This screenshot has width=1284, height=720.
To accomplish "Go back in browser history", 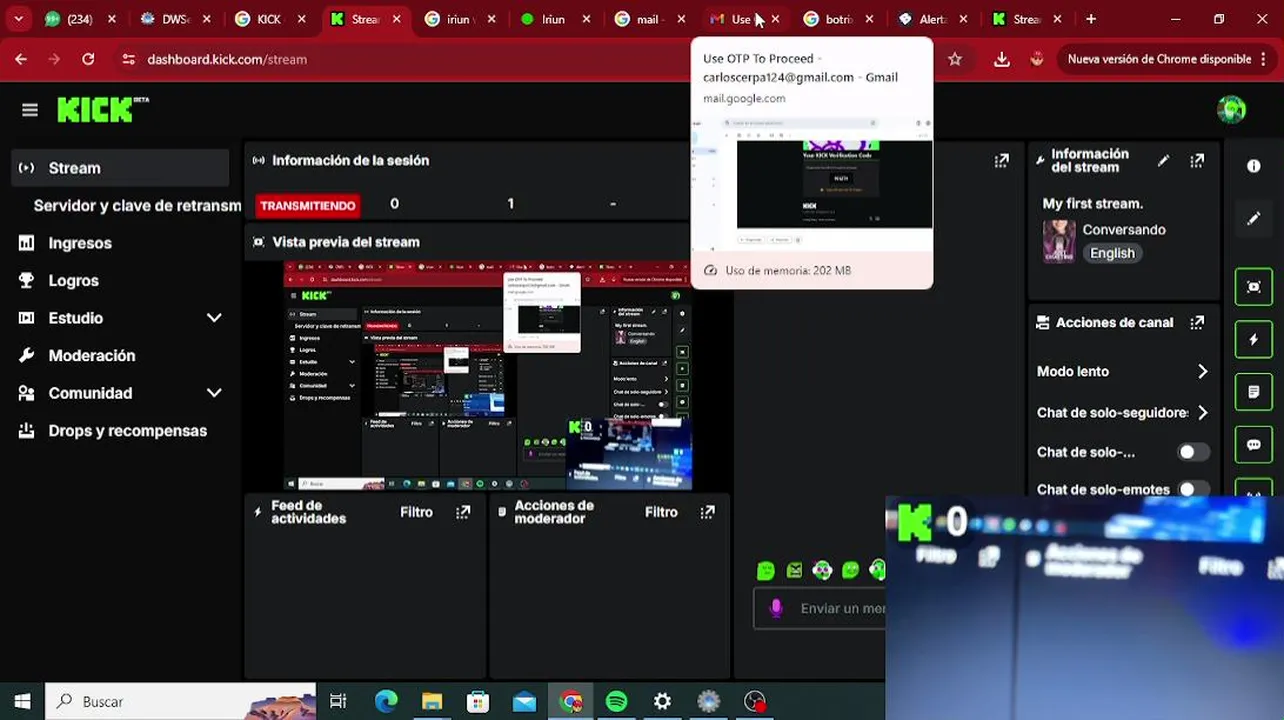I will pyautogui.click(x=21, y=59).
